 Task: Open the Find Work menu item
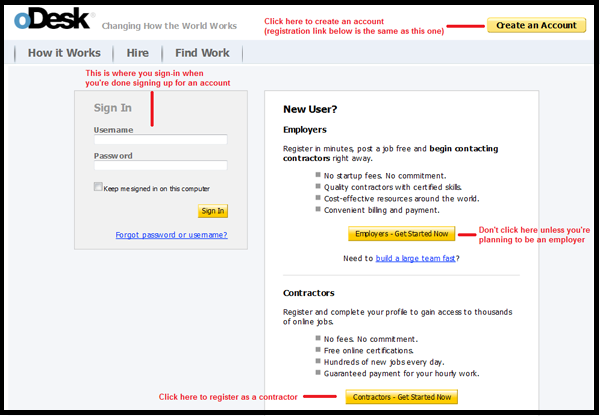tap(202, 53)
